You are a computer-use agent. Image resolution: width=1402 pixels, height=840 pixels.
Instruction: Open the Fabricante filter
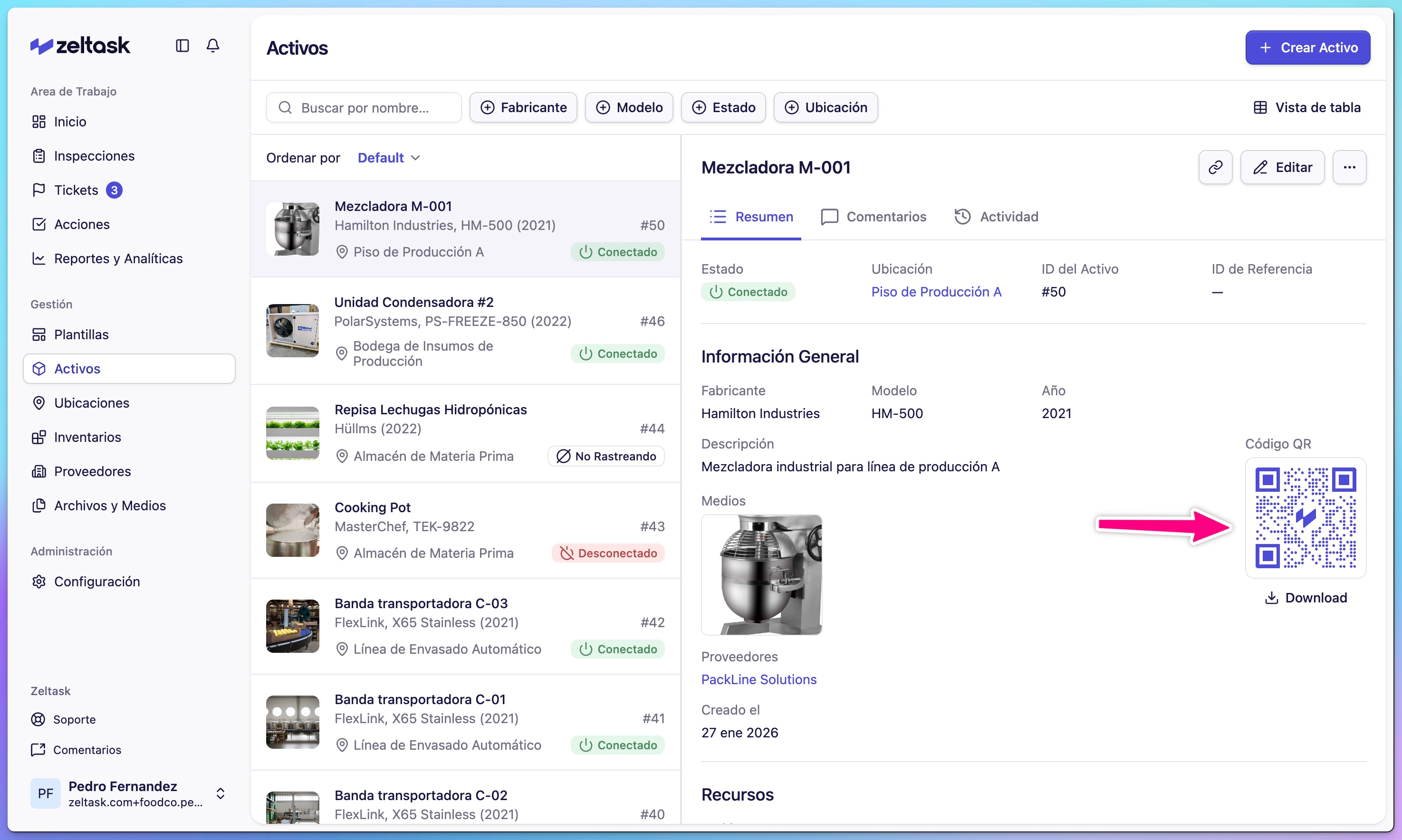523,107
